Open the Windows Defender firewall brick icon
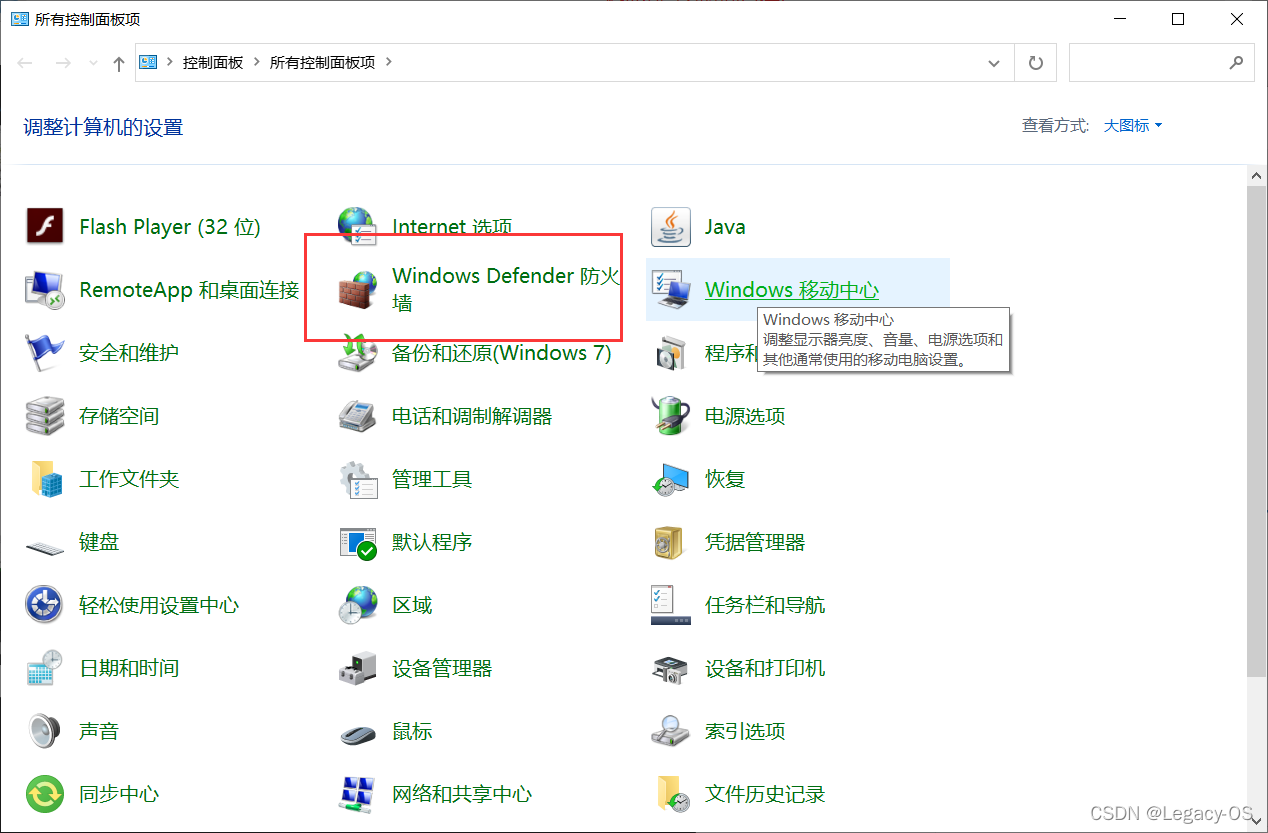This screenshot has height=833, width=1268. [x=357, y=290]
